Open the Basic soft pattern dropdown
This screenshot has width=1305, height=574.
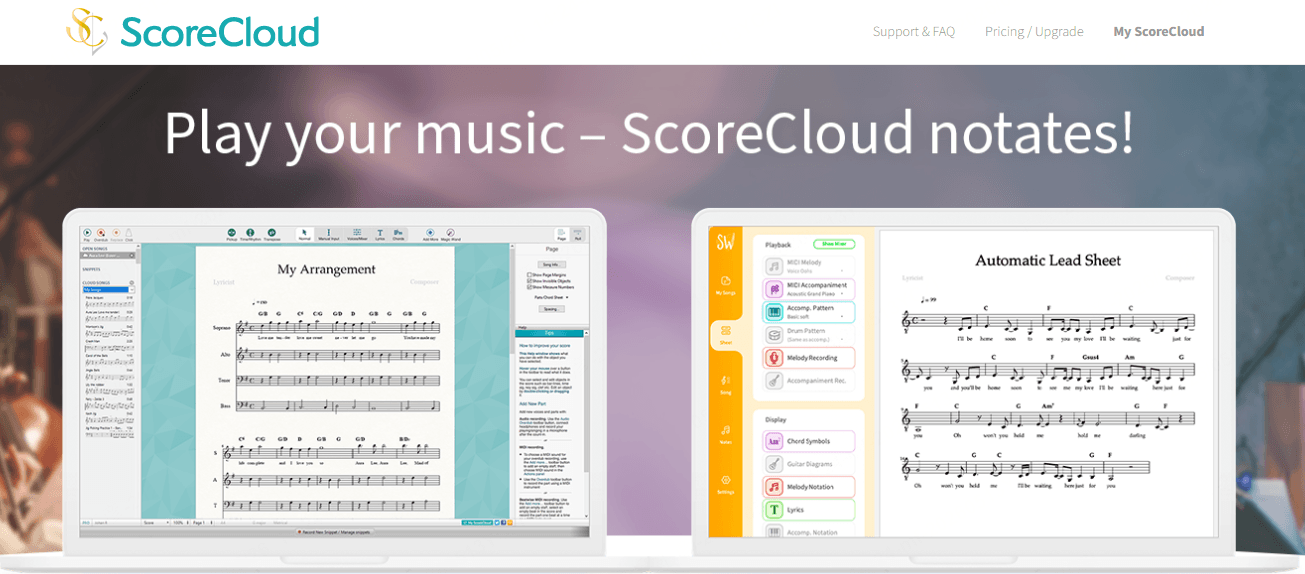(x=814, y=317)
